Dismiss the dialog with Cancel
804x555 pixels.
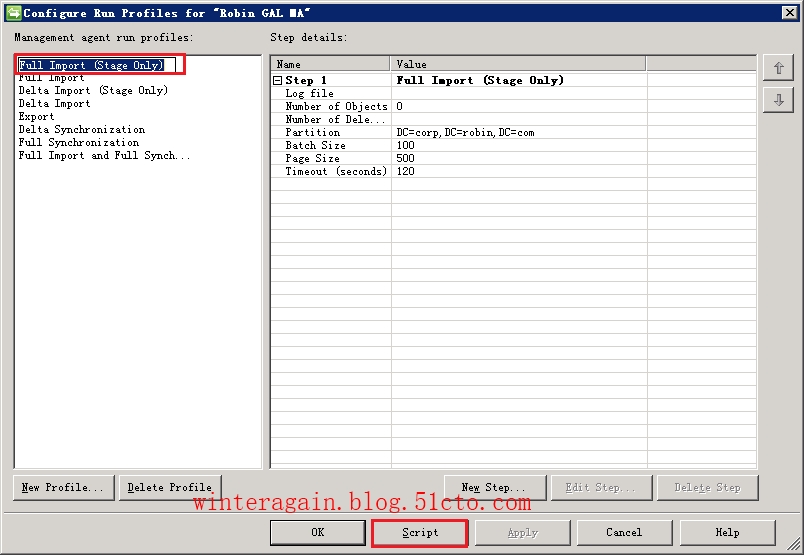point(625,533)
